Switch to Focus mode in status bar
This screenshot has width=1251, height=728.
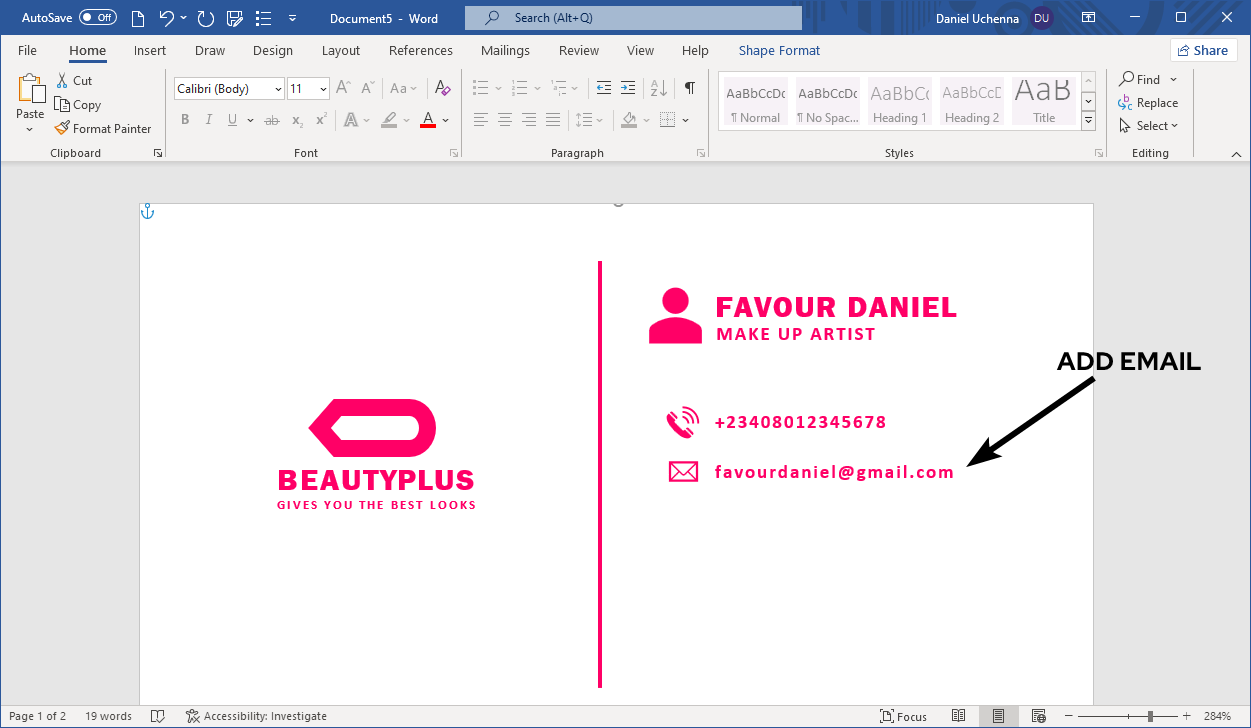tap(903, 716)
